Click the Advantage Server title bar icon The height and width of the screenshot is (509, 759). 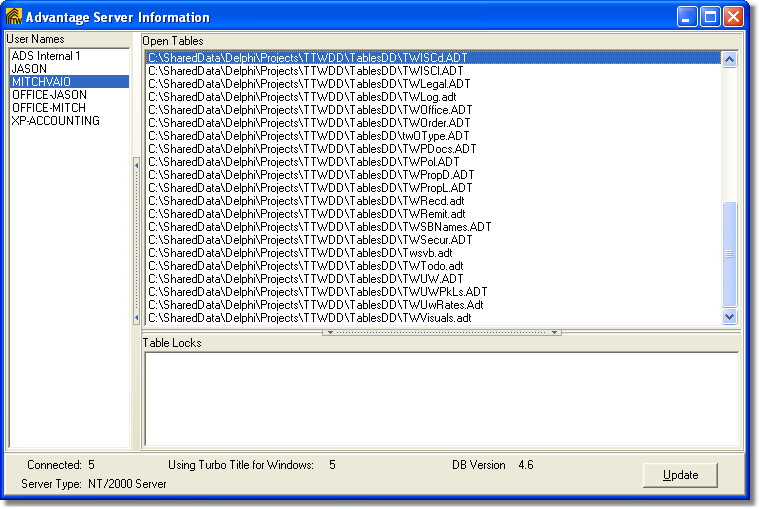tap(14, 16)
